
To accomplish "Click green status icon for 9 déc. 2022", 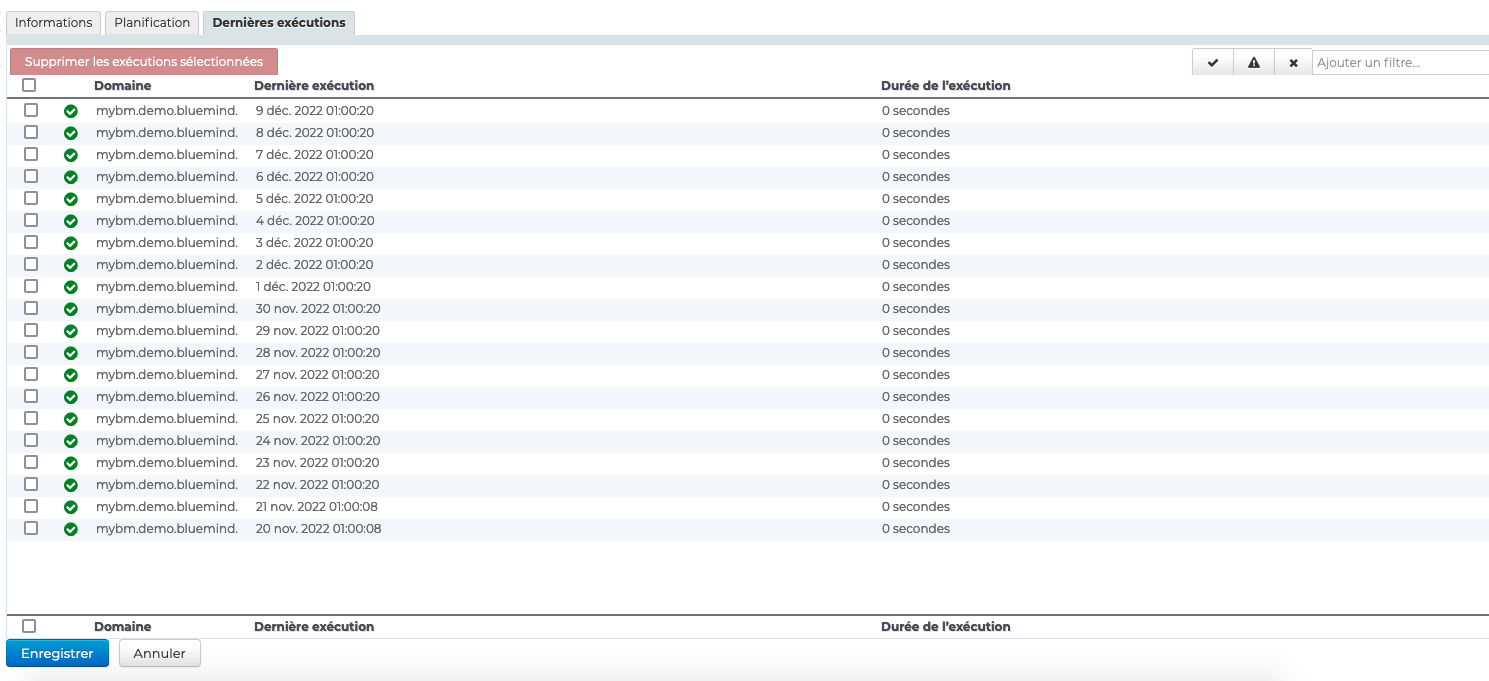I will [71, 111].
